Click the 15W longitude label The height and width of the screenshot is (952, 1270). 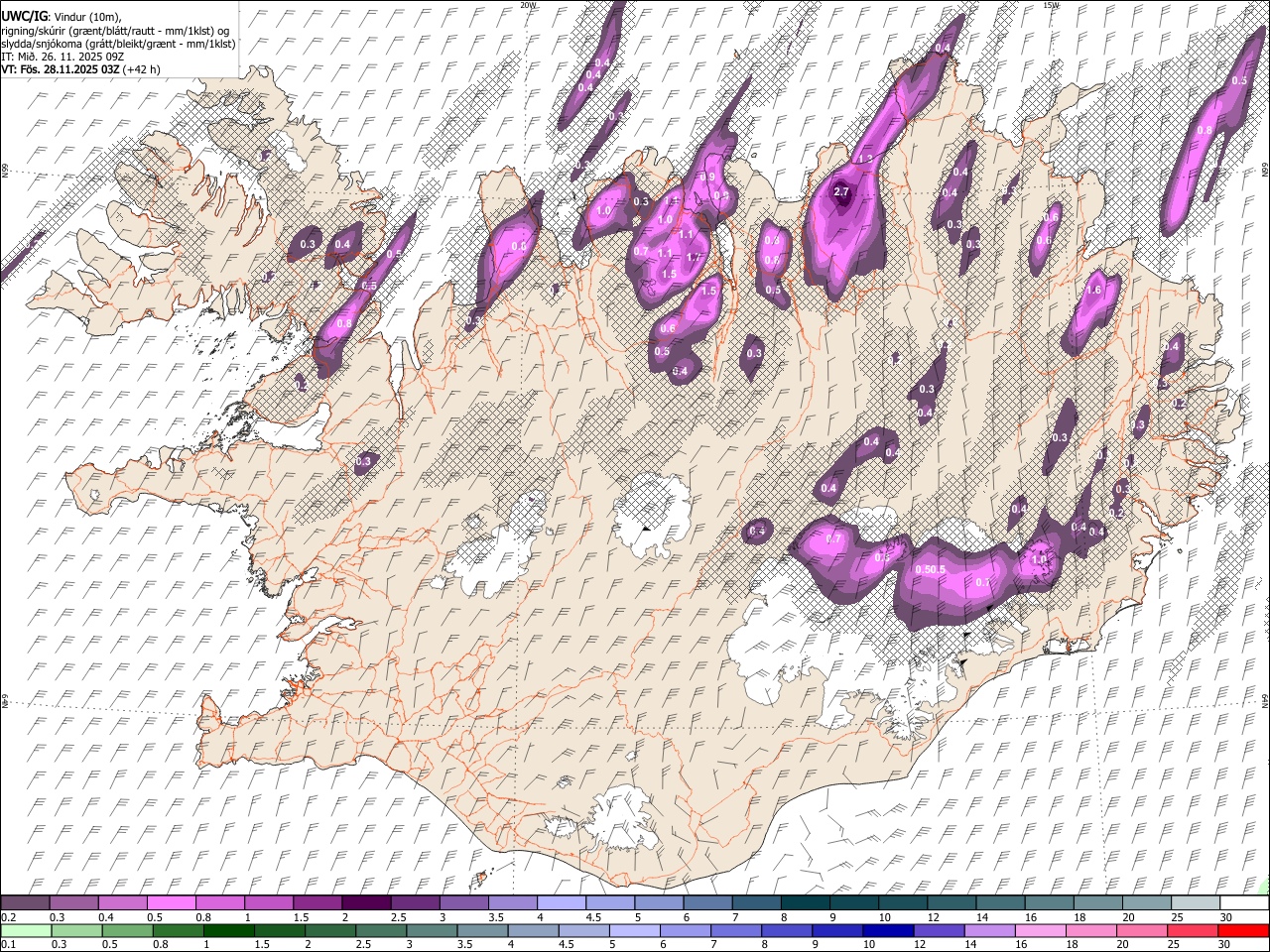(1052, 5)
